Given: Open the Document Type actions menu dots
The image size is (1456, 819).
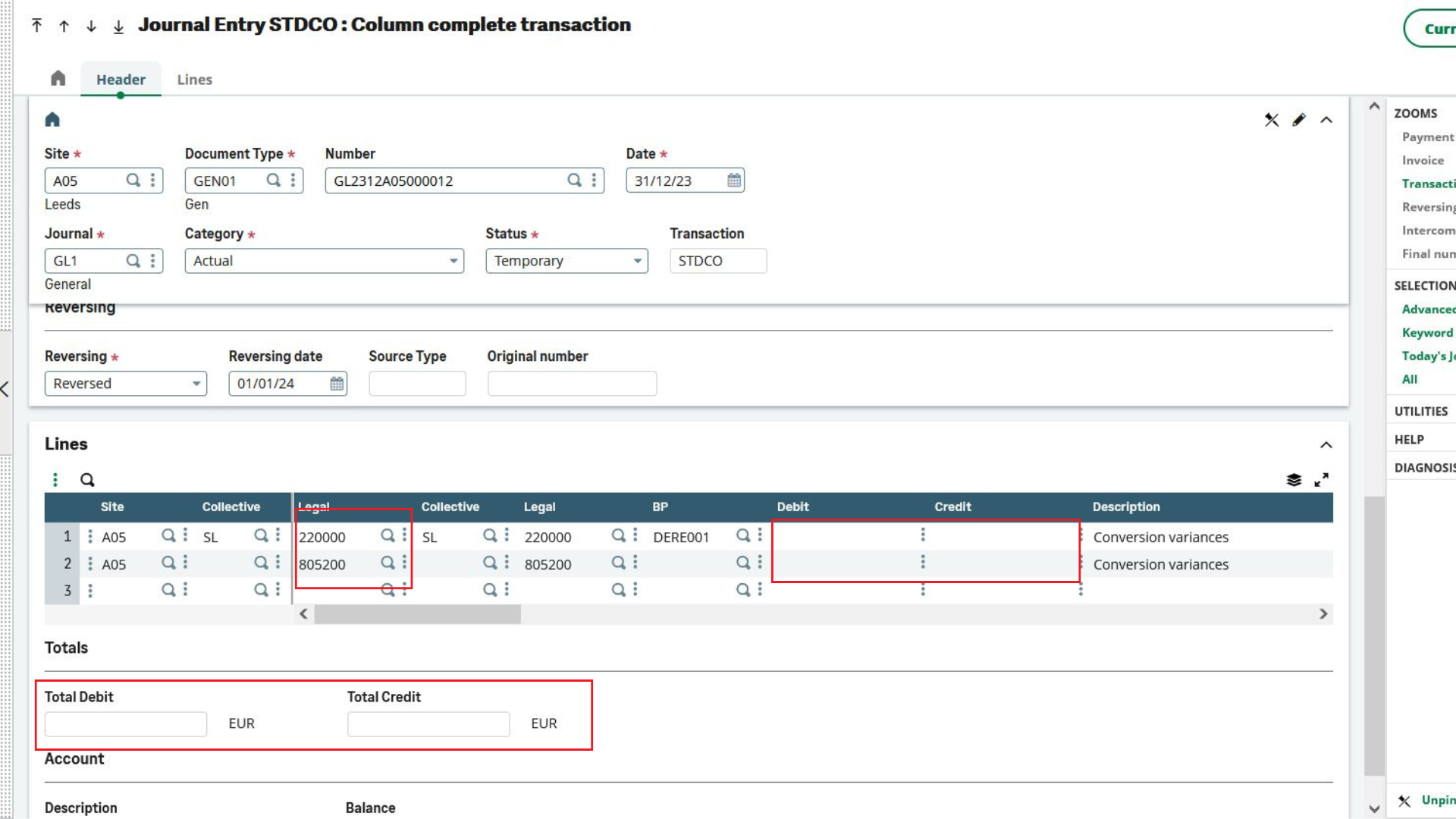Looking at the screenshot, I should coord(293,180).
